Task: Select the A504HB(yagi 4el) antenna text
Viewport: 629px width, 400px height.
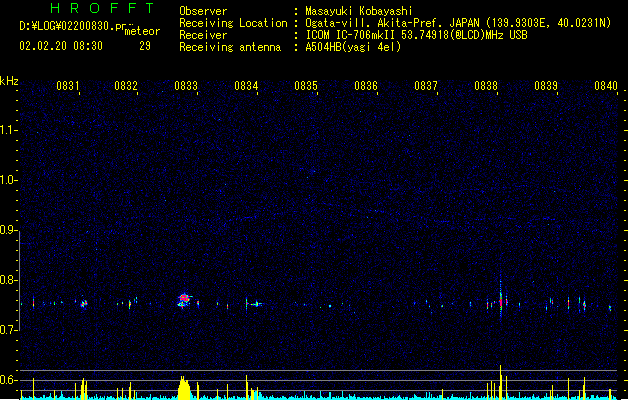Action: (353, 47)
